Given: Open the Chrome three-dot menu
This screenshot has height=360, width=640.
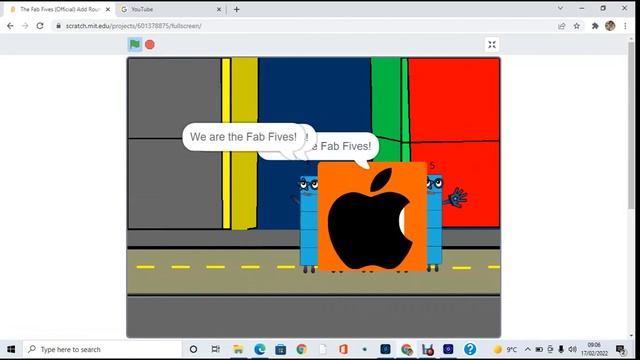Looking at the screenshot, I should [x=625, y=26].
